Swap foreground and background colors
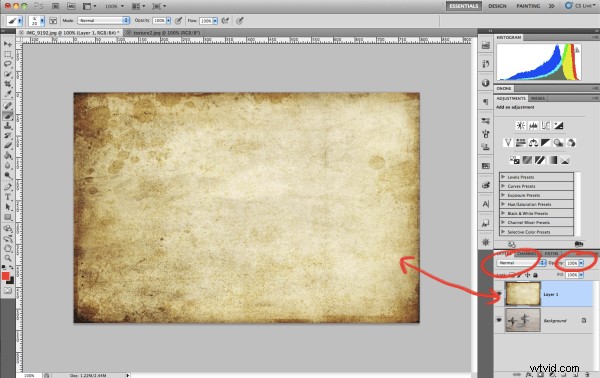The image size is (600, 378). pos(11,267)
